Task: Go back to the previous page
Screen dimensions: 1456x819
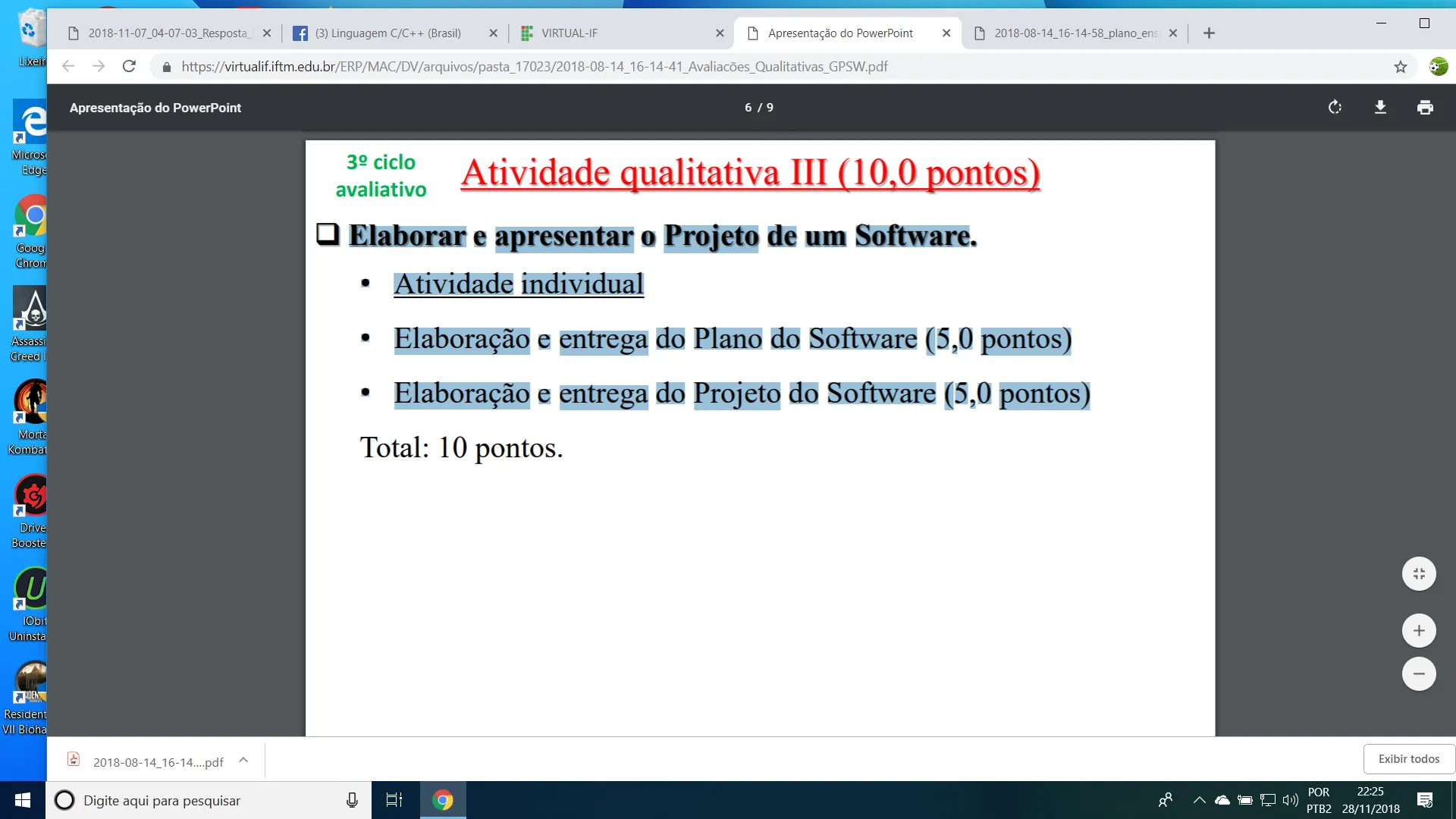Action: pyautogui.click(x=68, y=67)
